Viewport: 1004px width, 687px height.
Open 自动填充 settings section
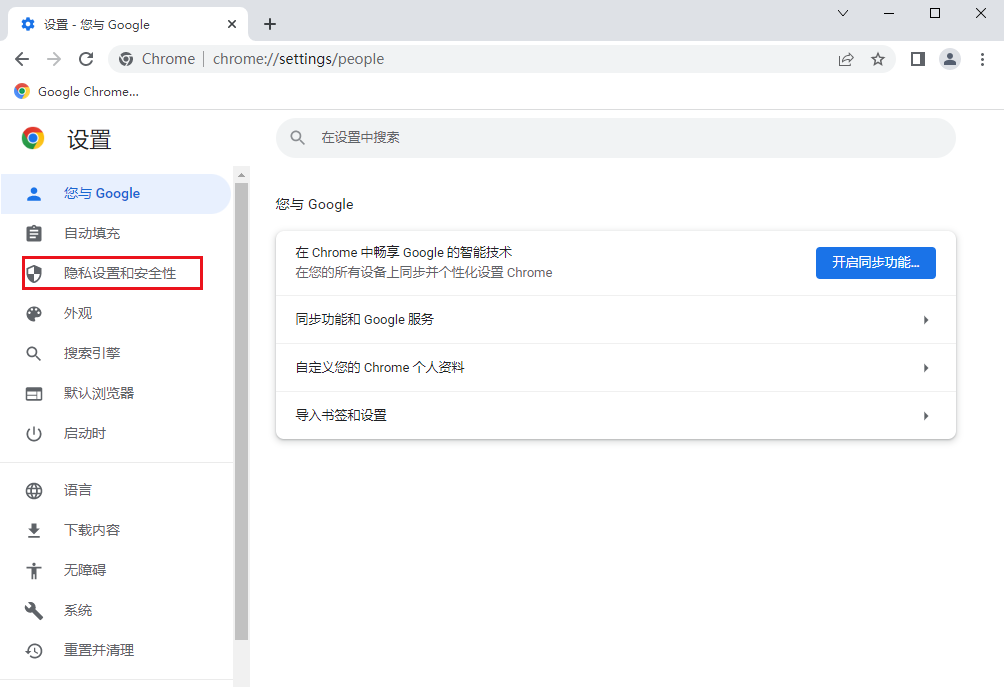115,234
